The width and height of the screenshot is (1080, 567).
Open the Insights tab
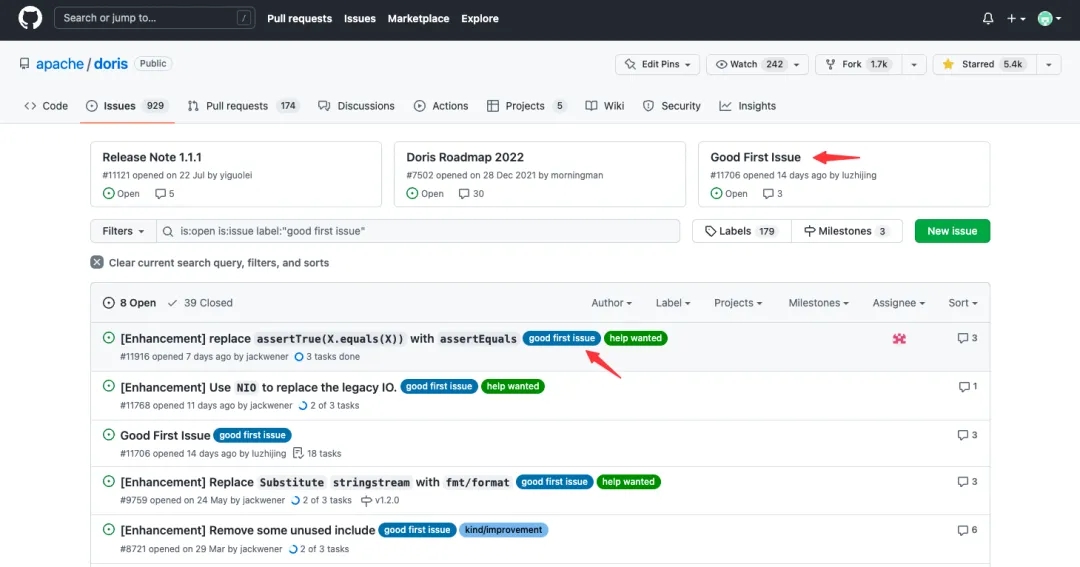click(x=747, y=106)
